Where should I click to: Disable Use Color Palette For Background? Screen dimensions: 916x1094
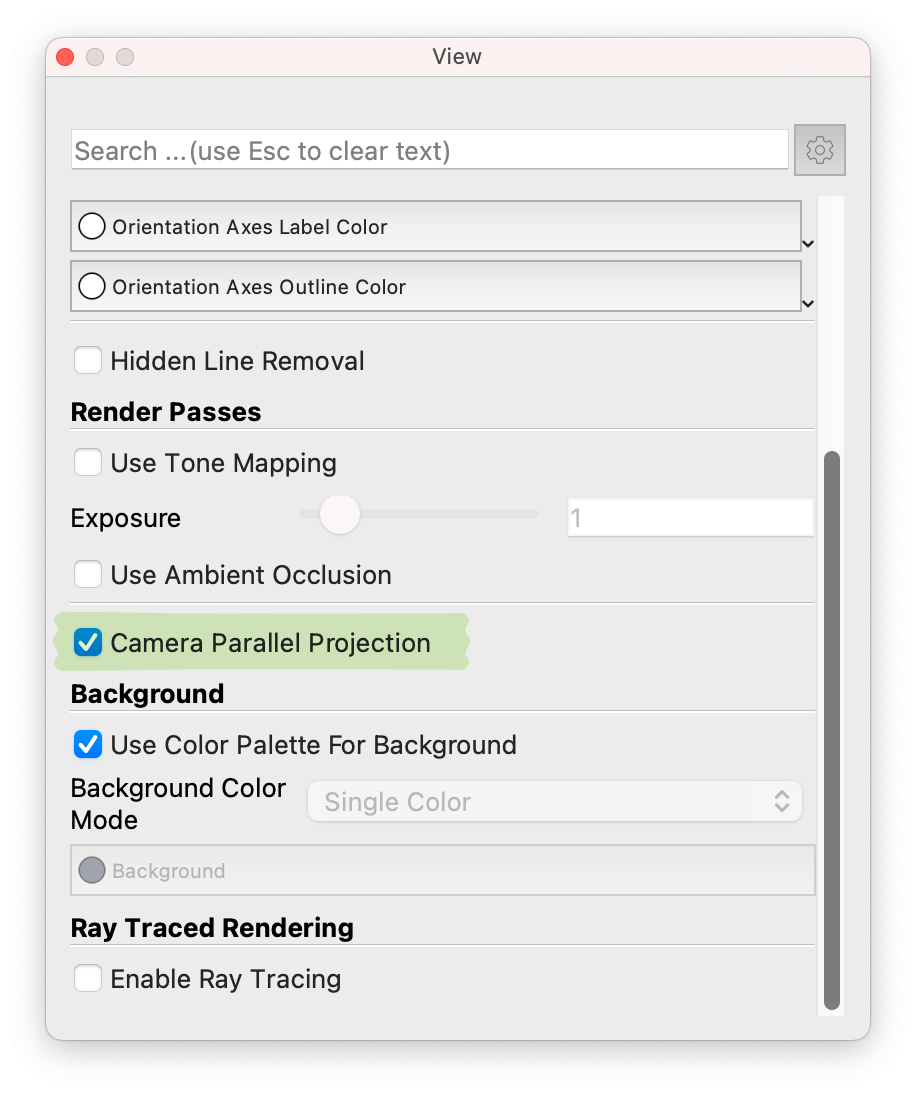(x=88, y=745)
